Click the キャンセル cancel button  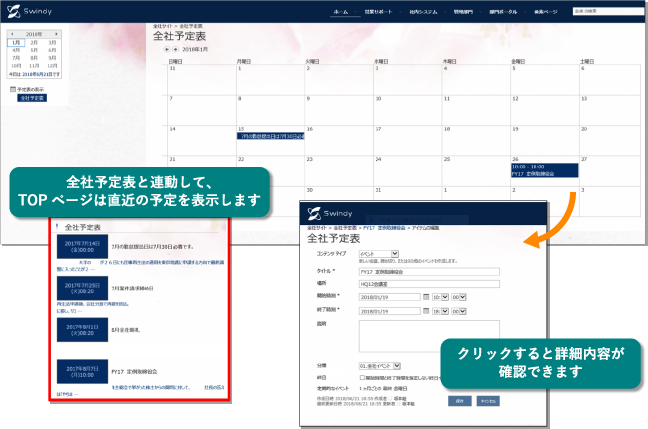tap(488, 401)
